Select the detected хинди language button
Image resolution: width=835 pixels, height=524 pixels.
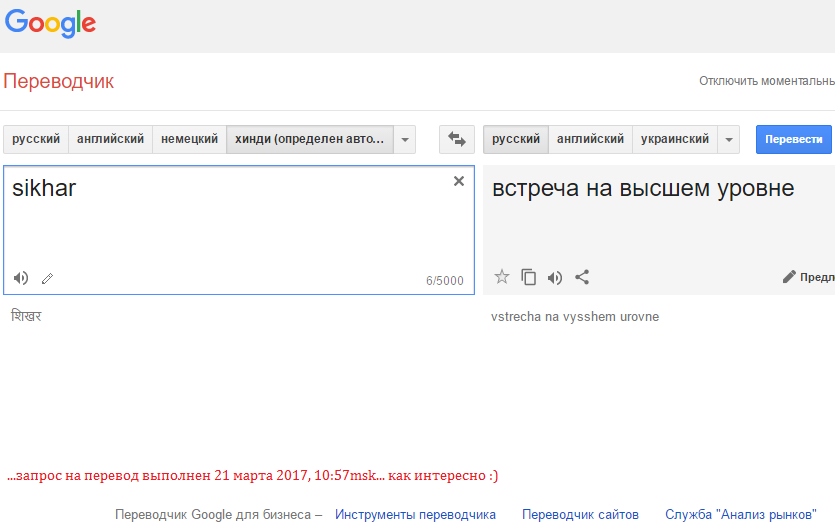(x=309, y=139)
